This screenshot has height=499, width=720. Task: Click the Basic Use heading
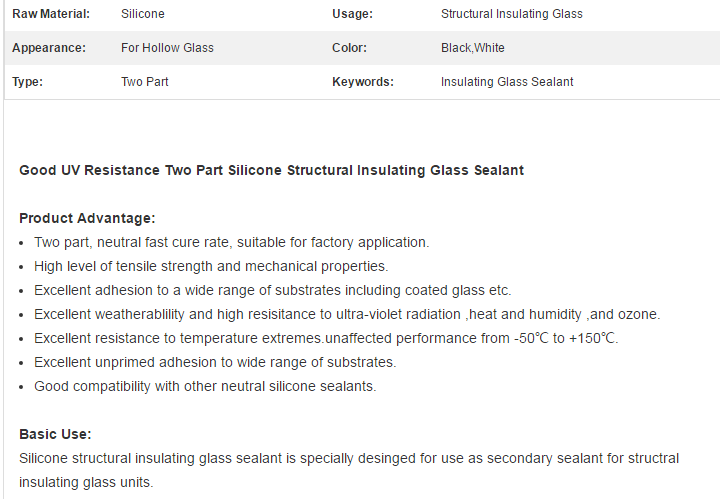tap(55, 434)
